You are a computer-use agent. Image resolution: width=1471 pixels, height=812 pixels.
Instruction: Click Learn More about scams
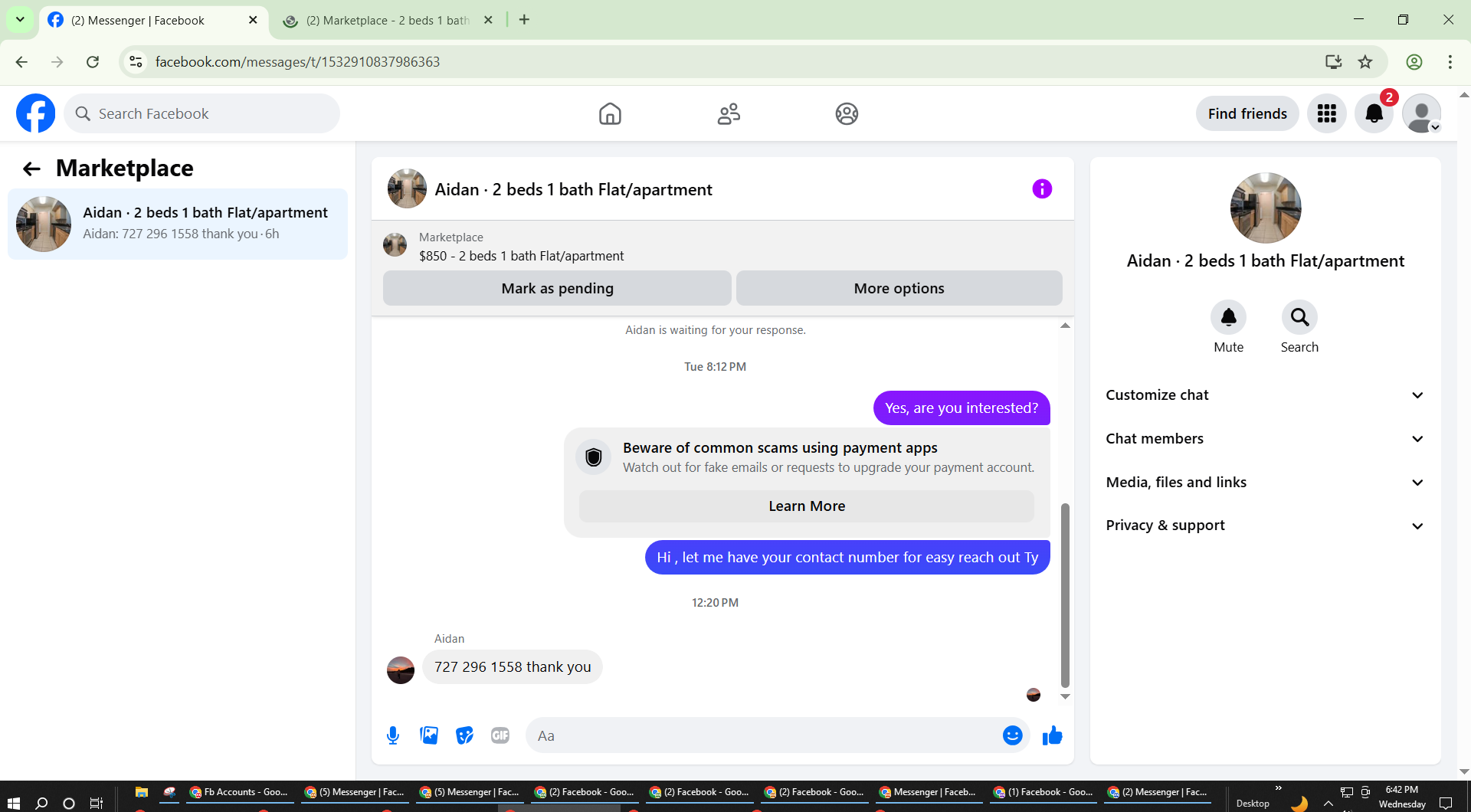point(807,506)
